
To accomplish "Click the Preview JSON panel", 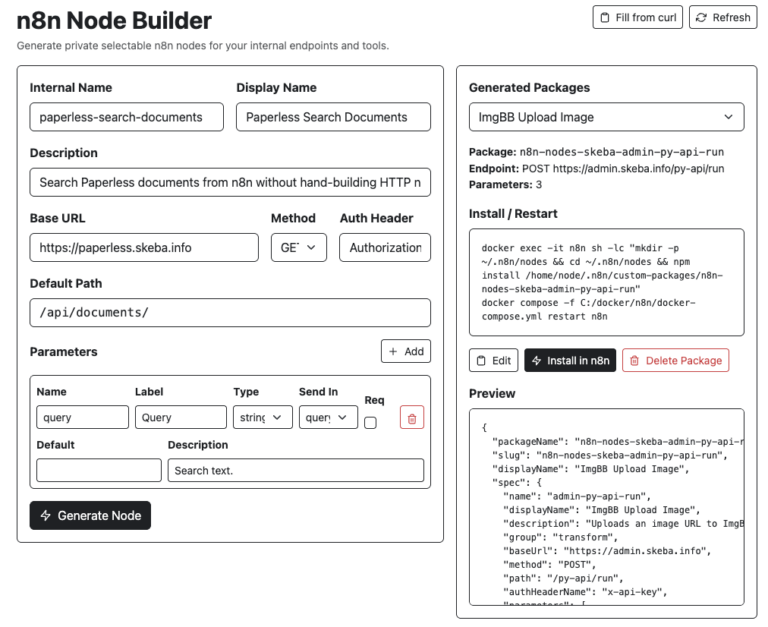I will click(x=606, y=507).
